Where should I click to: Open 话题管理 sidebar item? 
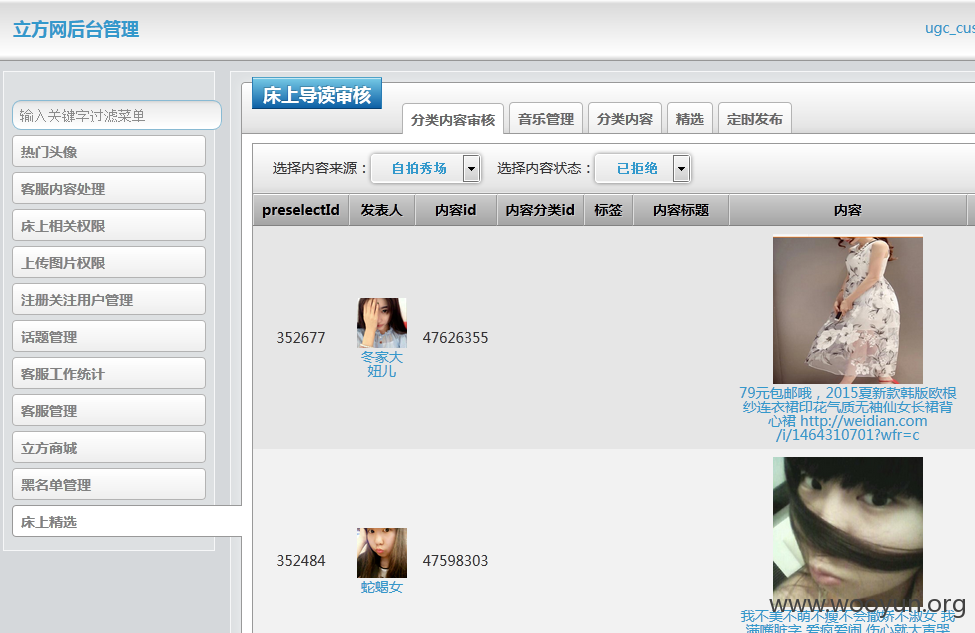(109, 336)
